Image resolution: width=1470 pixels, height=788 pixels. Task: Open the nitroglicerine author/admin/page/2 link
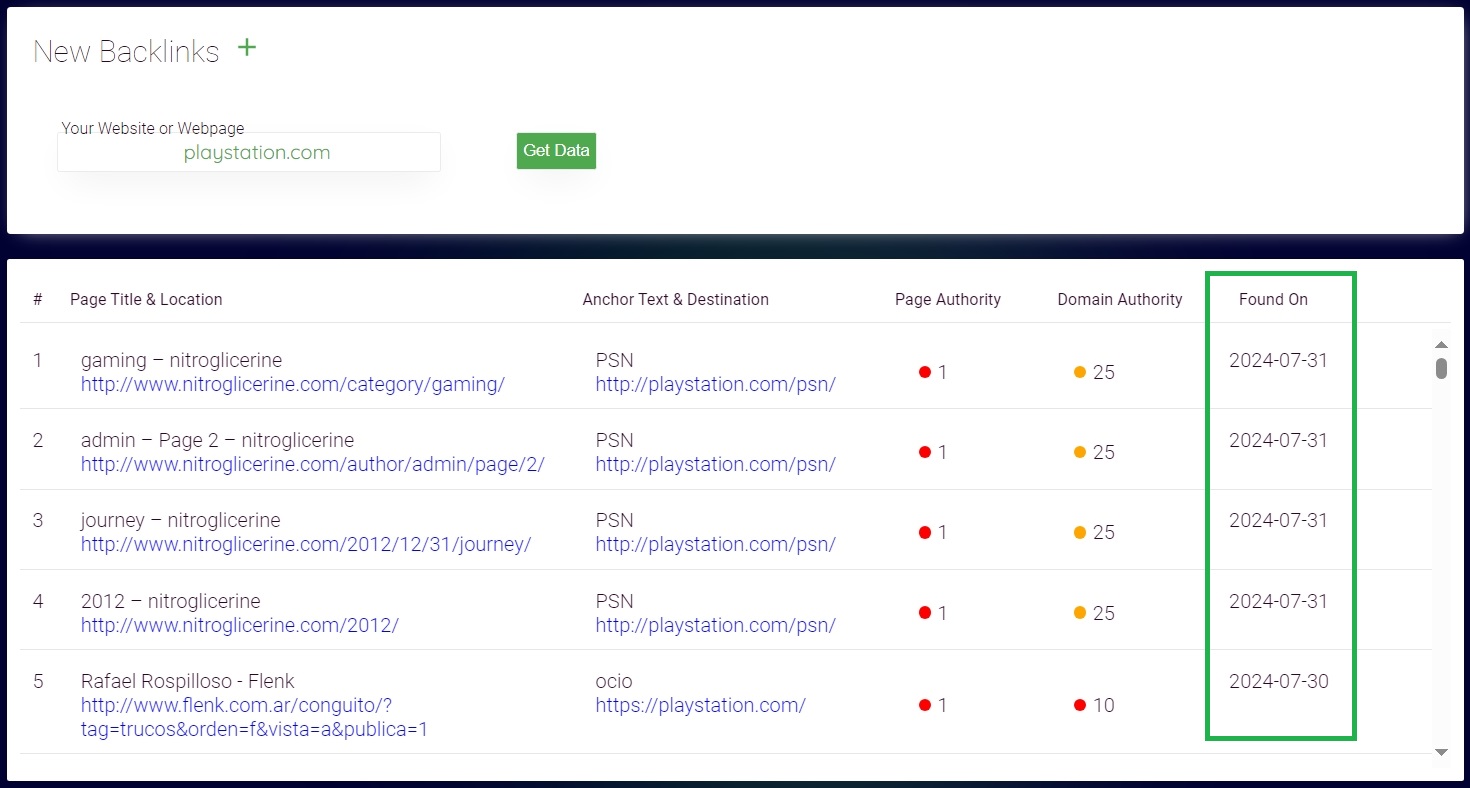click(312, 464)
